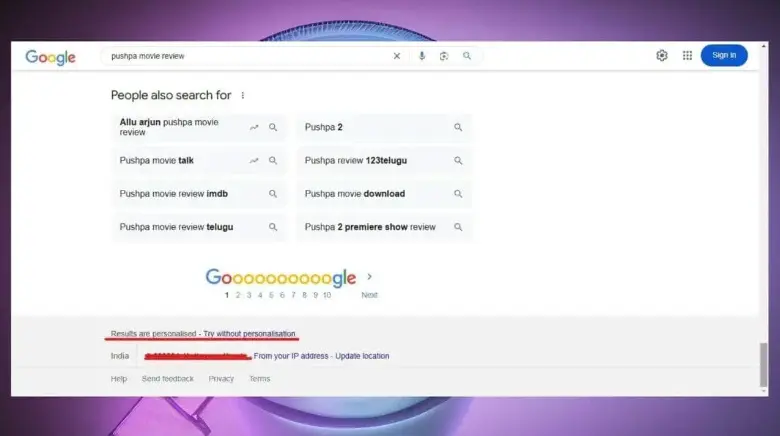The width and height of the screenshot is (780, 436).
Task: Select the Pushpa 2 suggestion
Action: [x=384, y=127]
